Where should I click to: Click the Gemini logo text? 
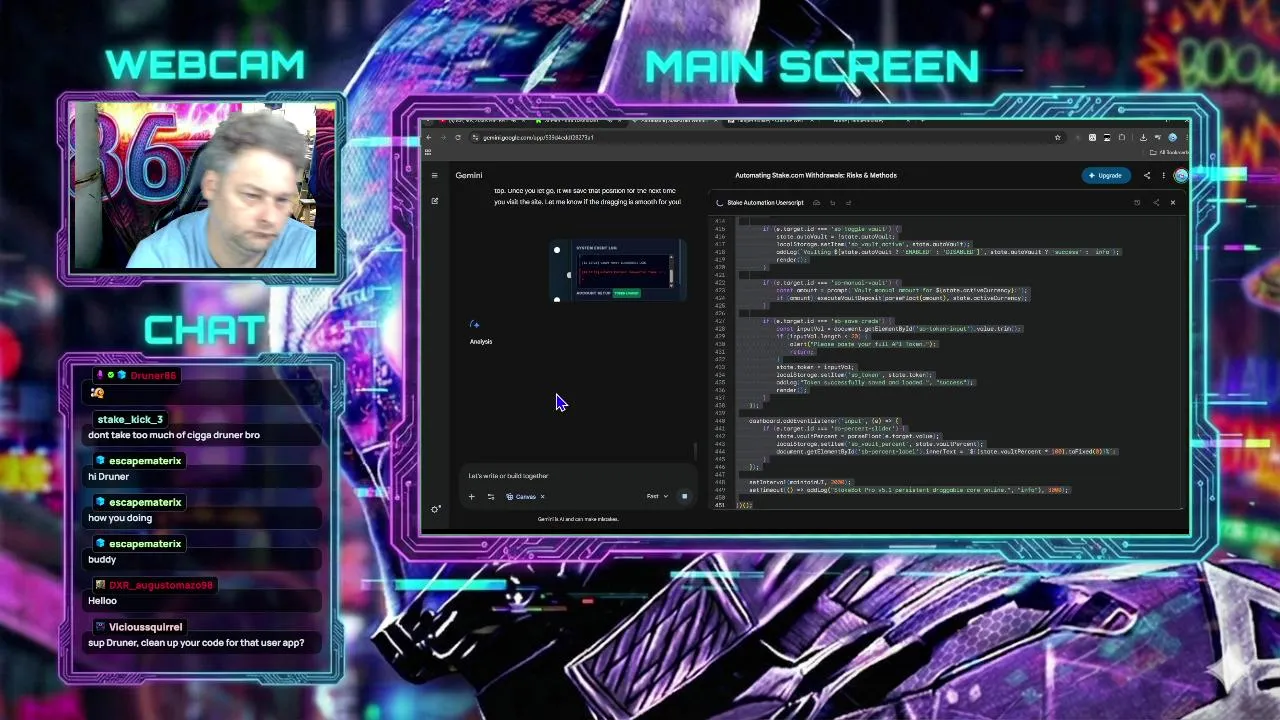(469, 175)
